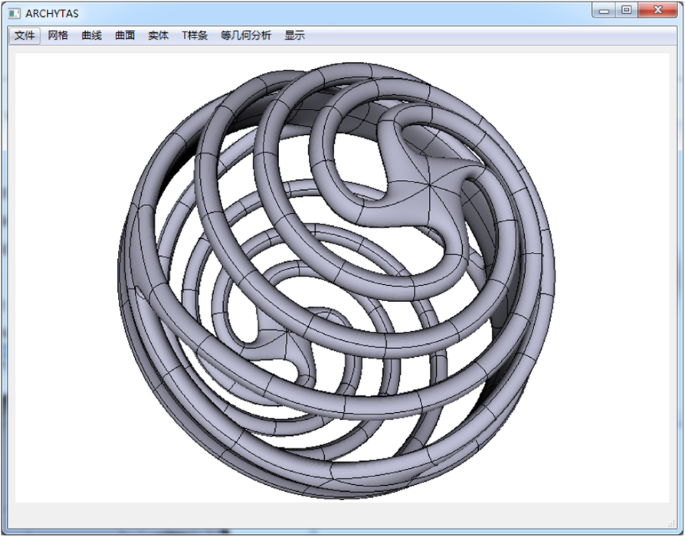685x537 pixels.
Task: Maximize the ARCHYTAS window
Action: tap(627, 10)
